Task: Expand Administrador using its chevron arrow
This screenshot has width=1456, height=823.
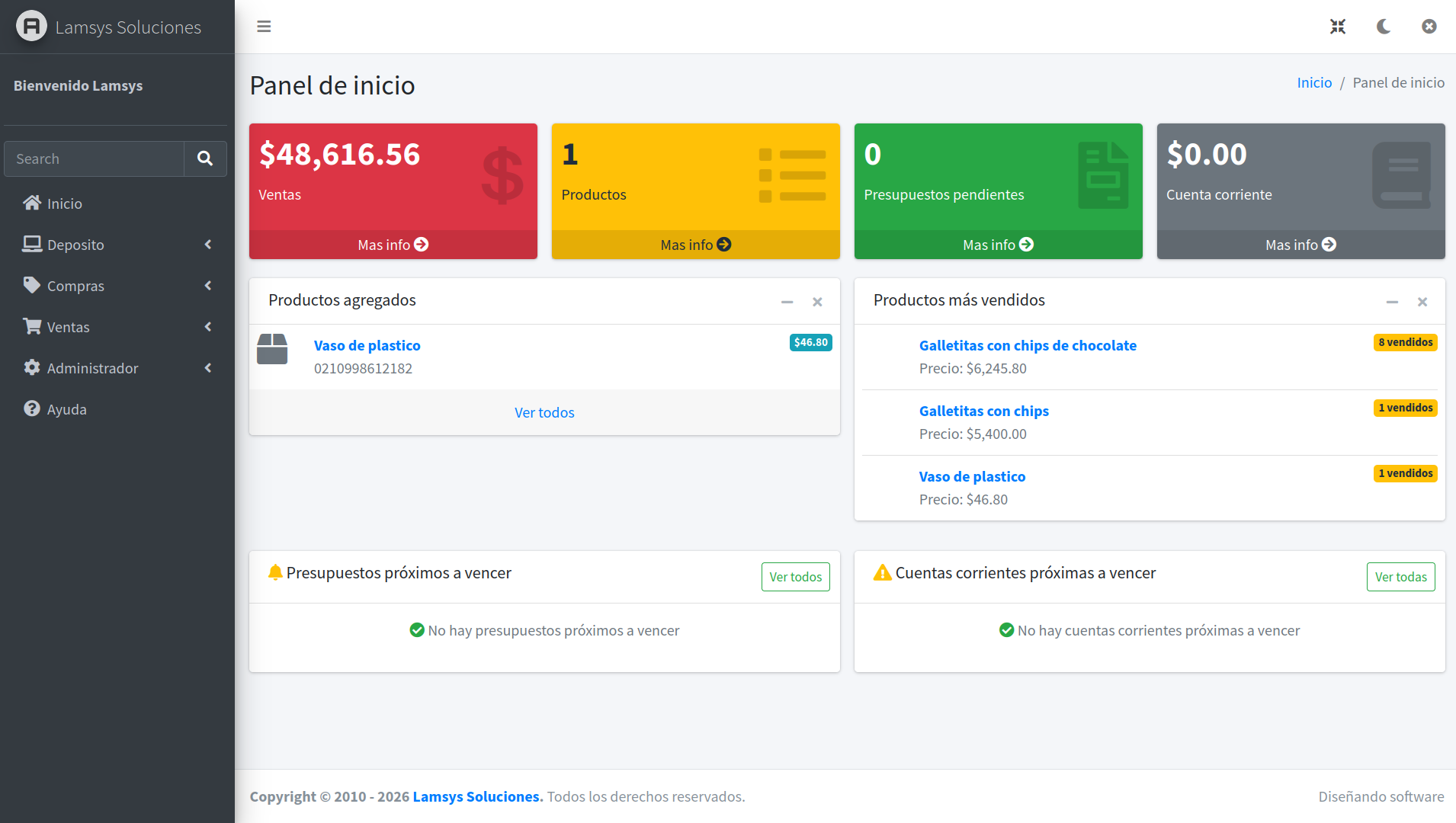Action: (208, 368)
